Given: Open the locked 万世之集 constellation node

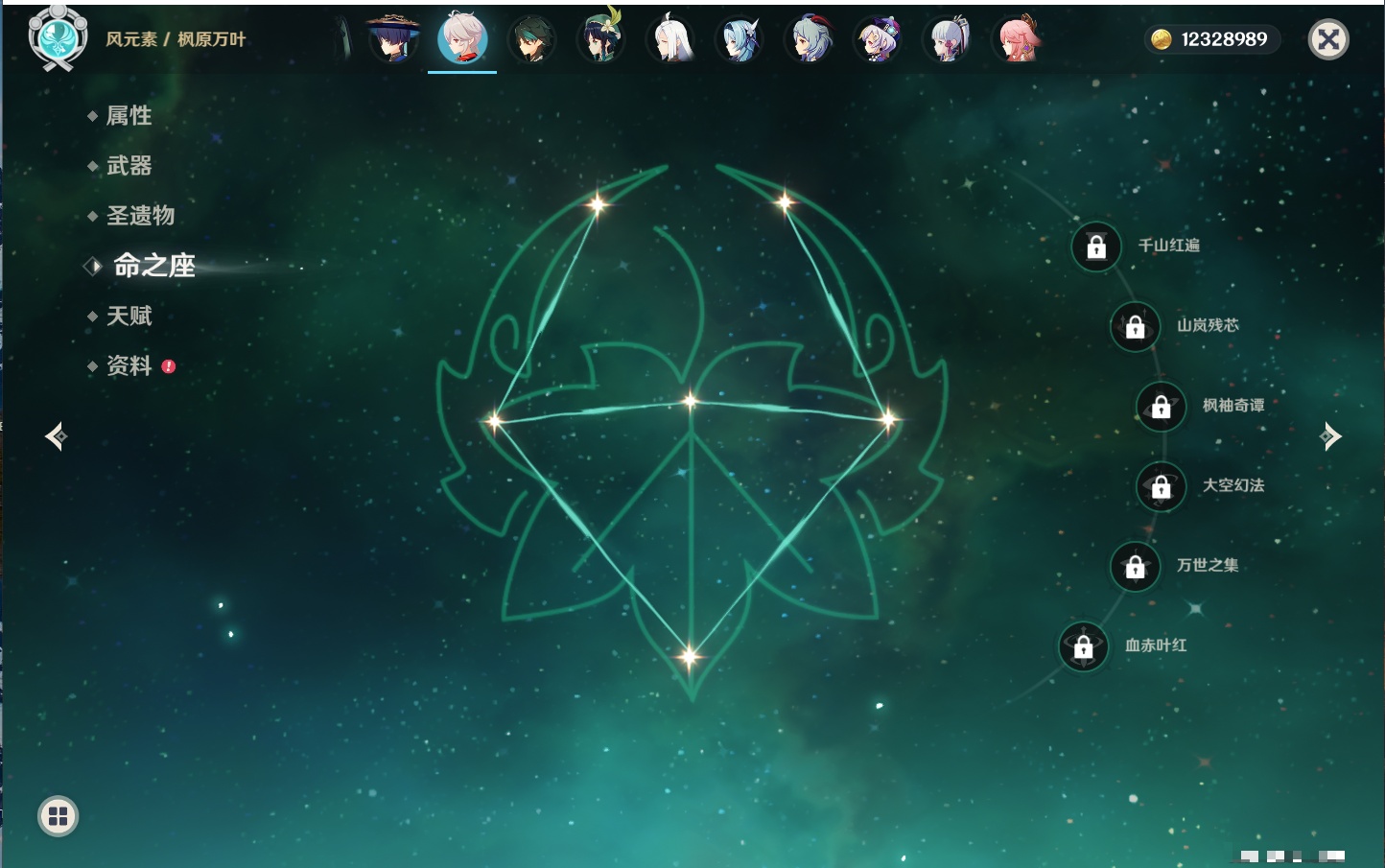Looking at the screenshot, I should tap(1136, 566).
